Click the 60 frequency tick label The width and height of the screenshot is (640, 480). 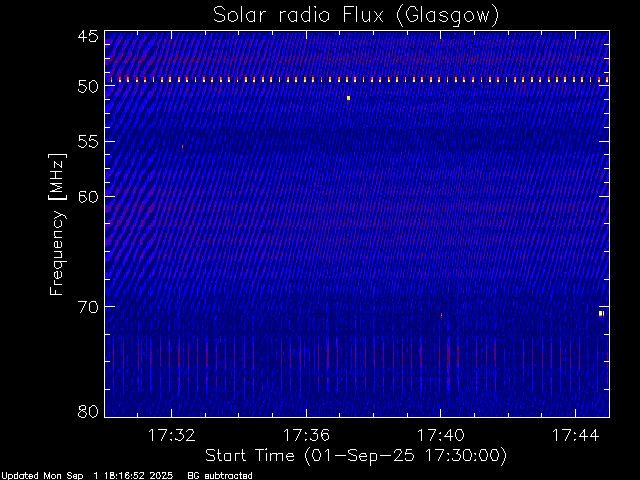(88, 196)
